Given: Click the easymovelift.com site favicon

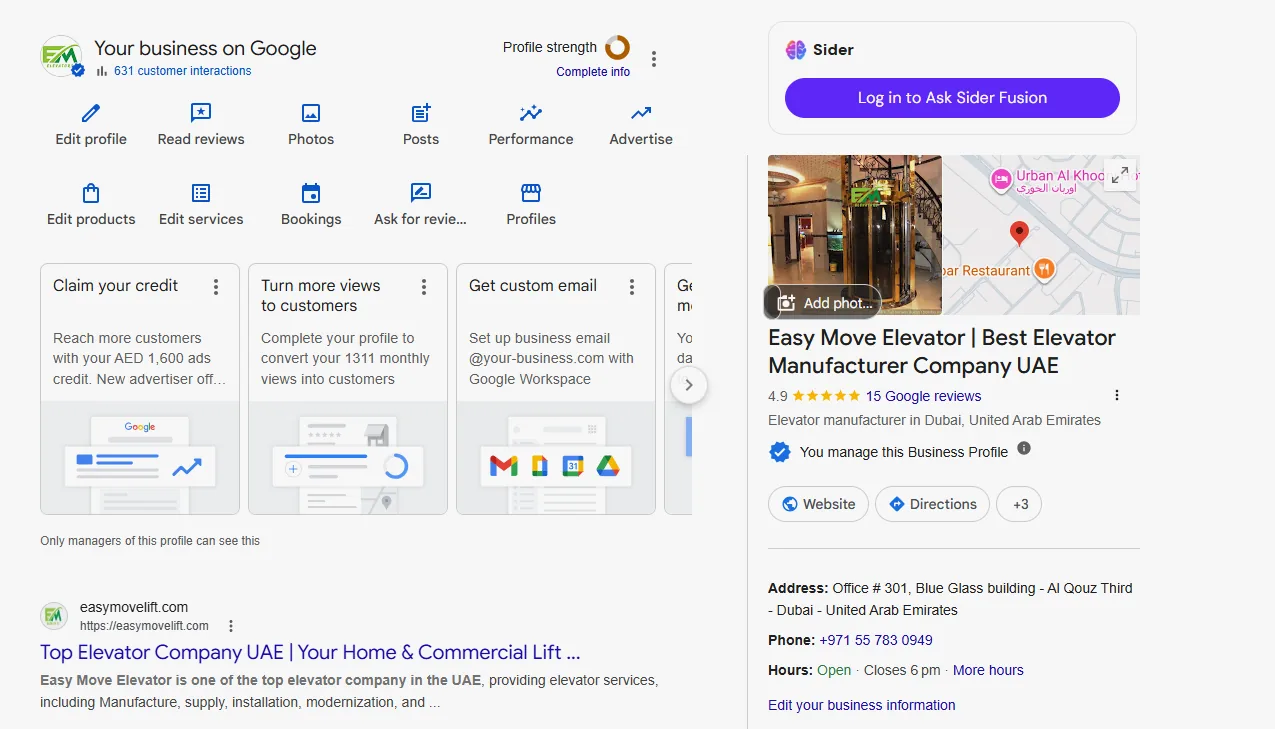Looking at the screenshot, I should [x=54, y=616].
